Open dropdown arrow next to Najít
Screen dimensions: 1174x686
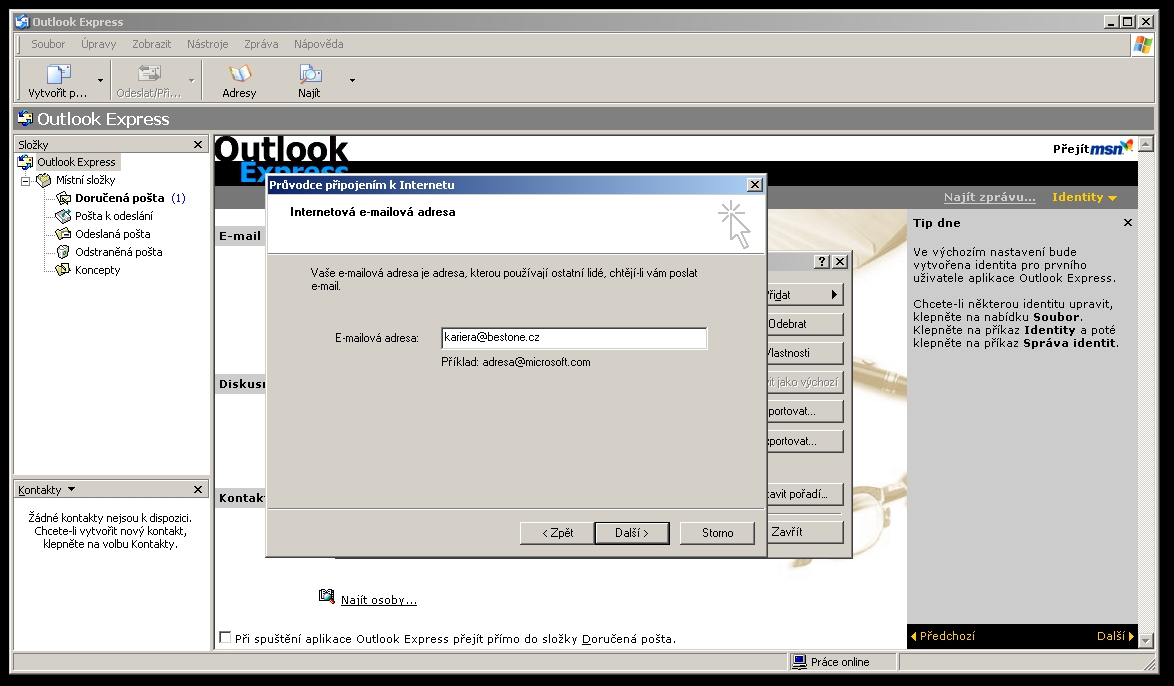pos(352,80)
